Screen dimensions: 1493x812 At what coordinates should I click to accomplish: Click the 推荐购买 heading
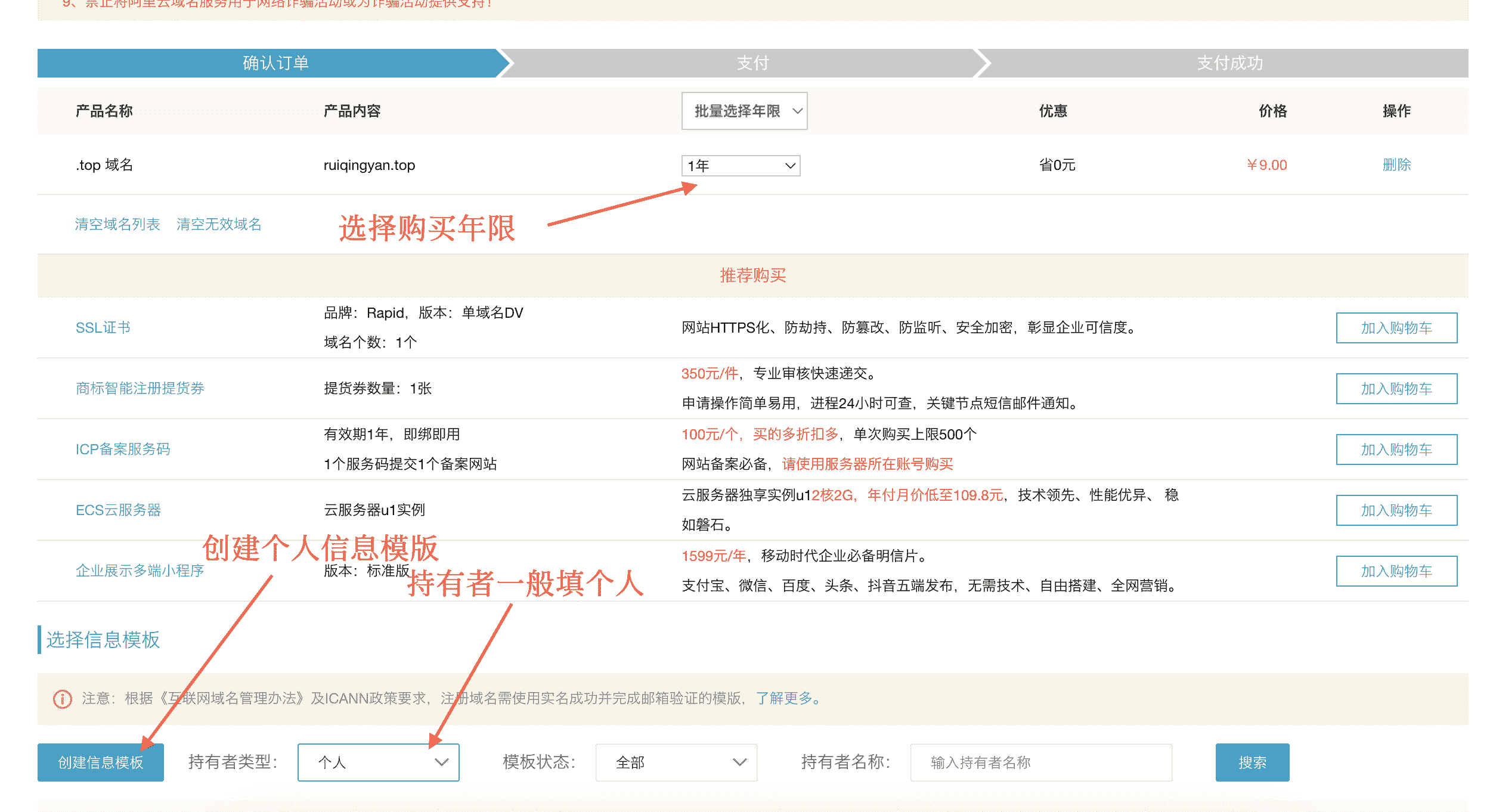tap(752, 275)
